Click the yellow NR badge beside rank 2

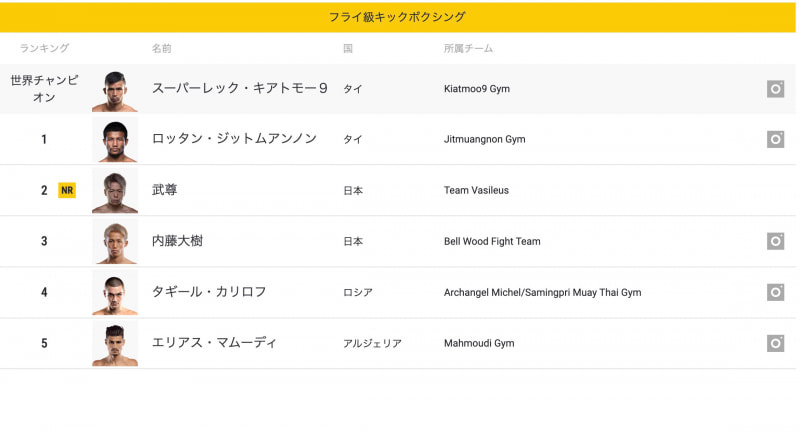pos(67,190)
